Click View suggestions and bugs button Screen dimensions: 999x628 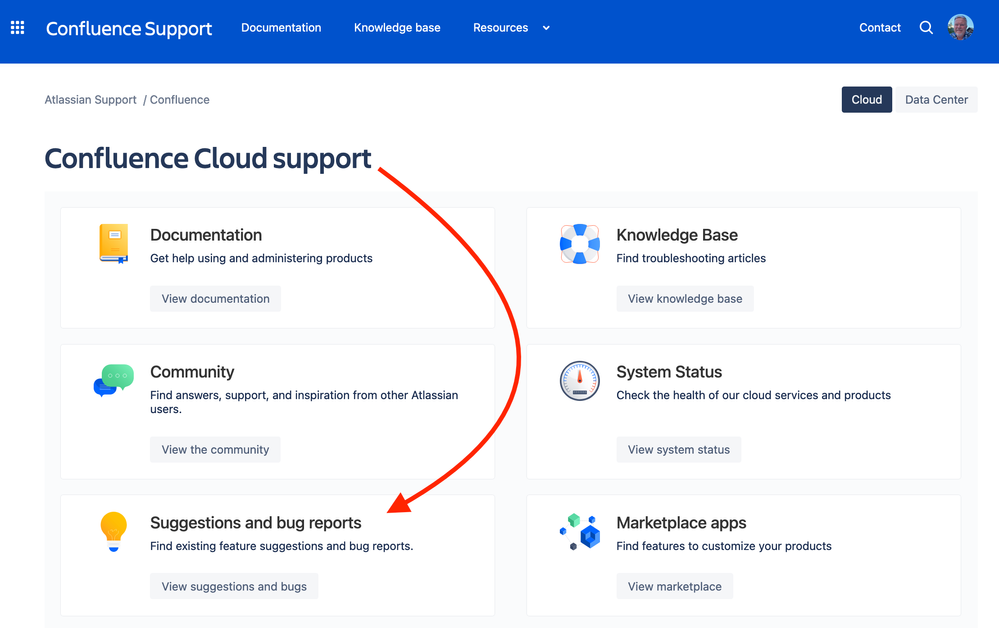point(234,587)
